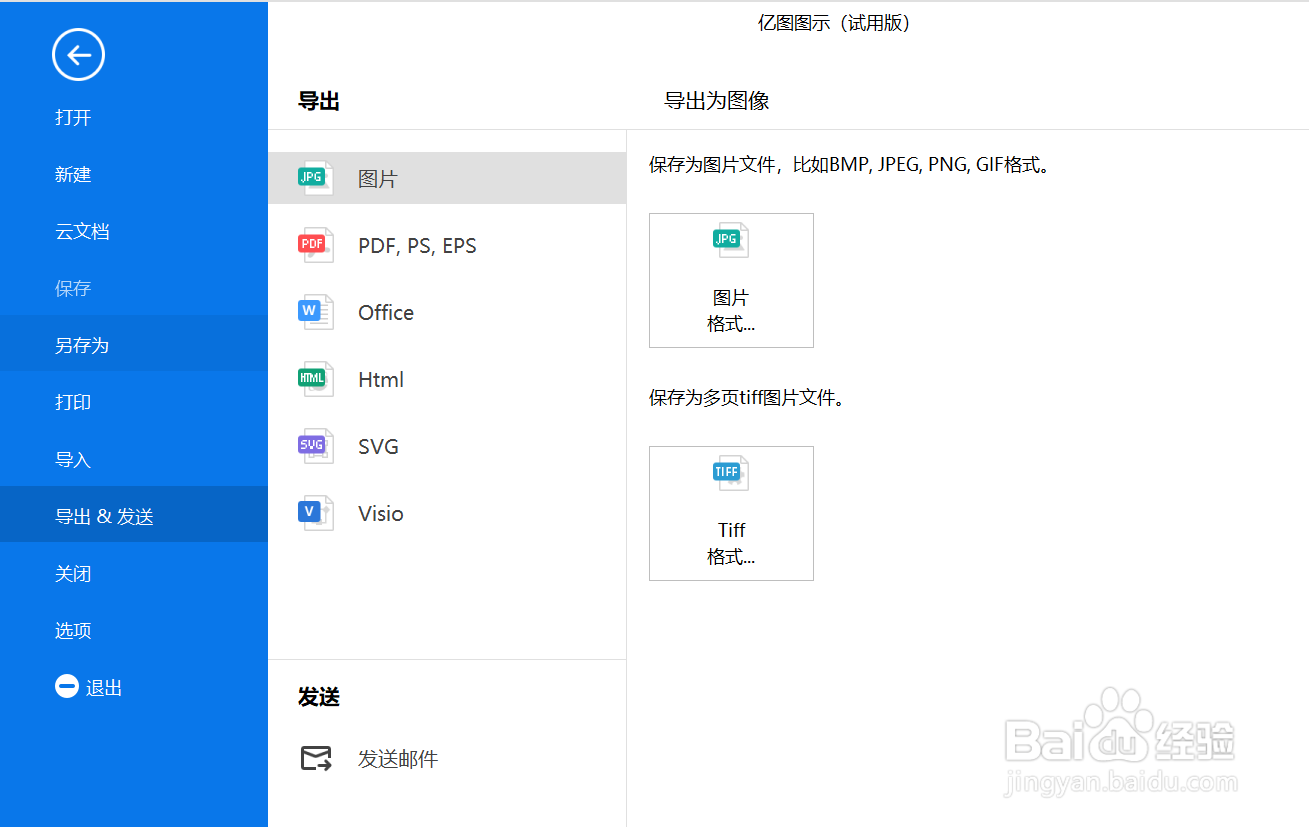Open the PDF, PS, EPS export option
Viewport: 1309px width, 827px height.
pyautogui.click(x=314, y=244)
